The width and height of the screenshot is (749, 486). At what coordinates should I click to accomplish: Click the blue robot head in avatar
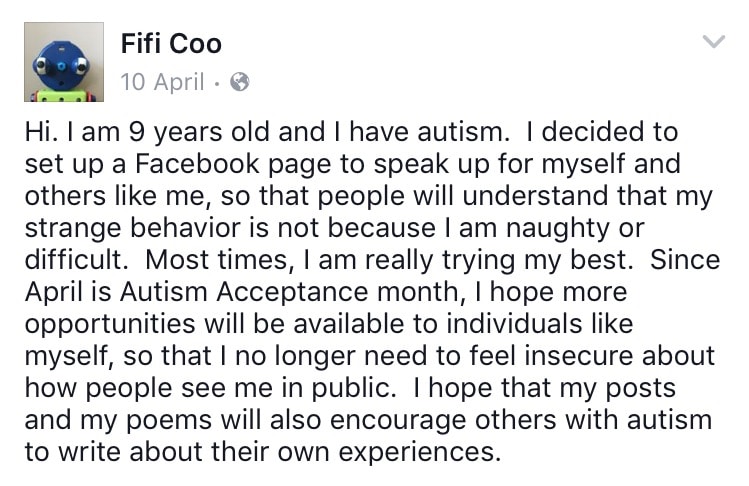62,63
